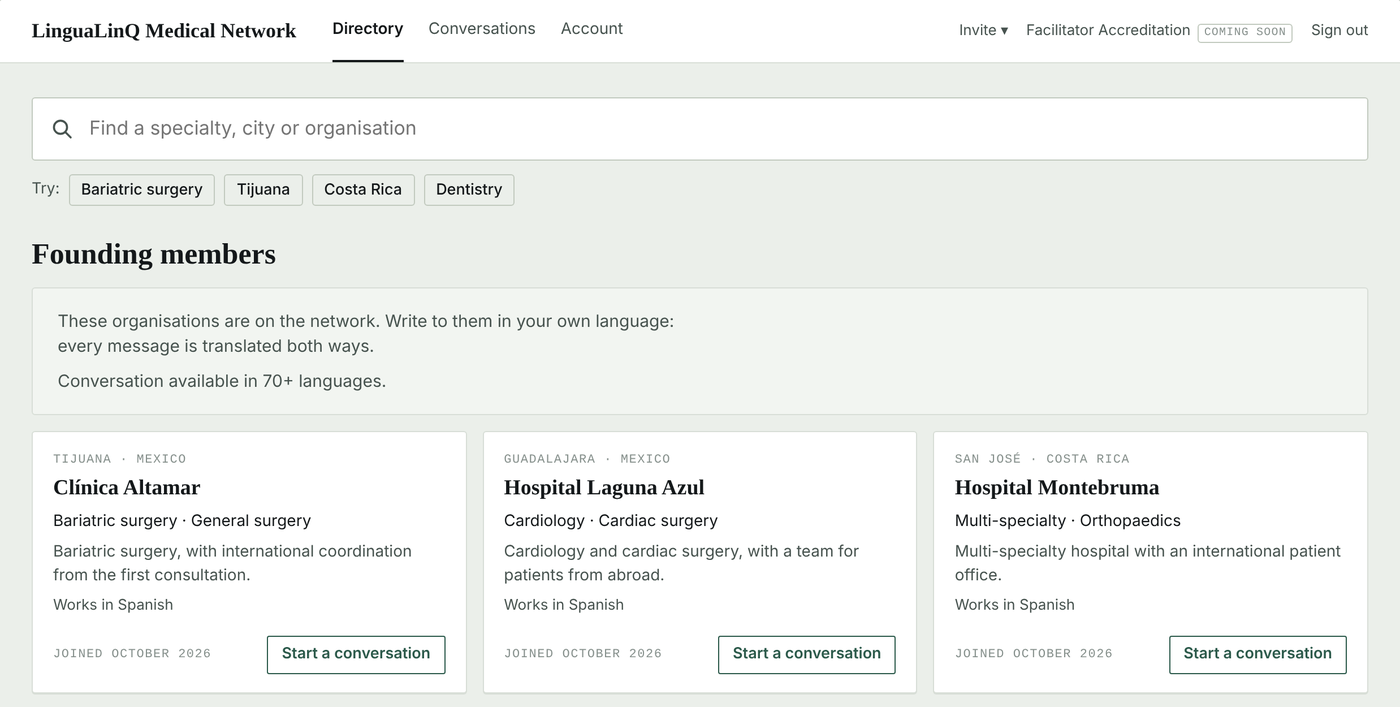Click the Founding members heading
The height and width of the screenshot is (707, 1400).
coord(154,254)
